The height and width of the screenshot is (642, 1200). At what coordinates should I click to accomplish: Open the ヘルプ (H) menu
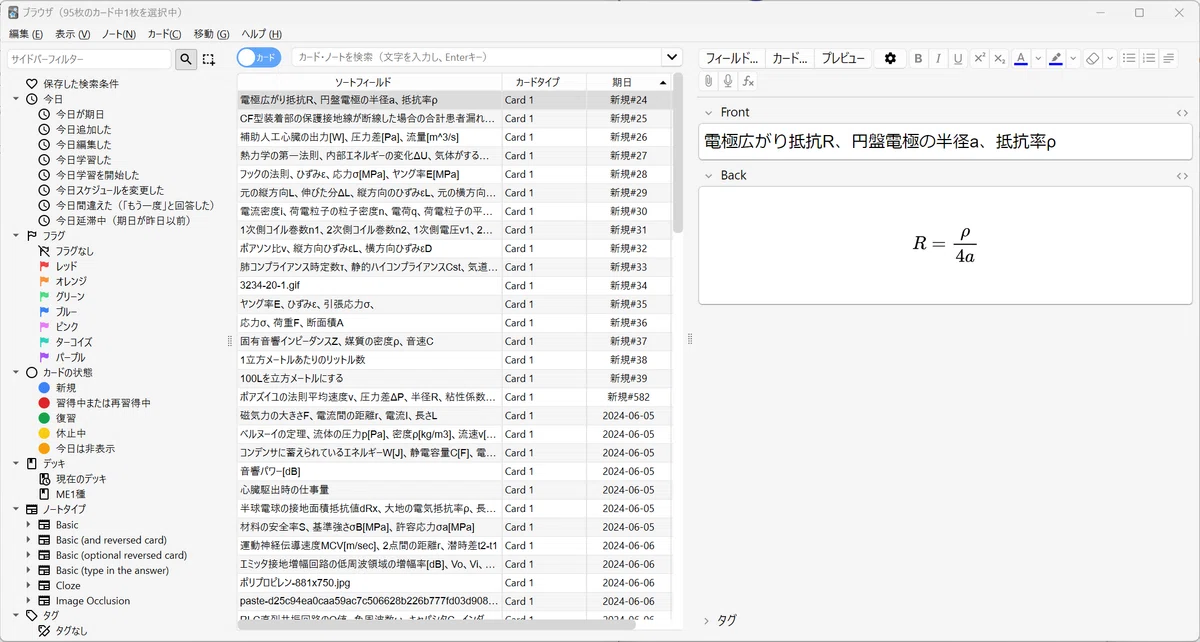click(261, 34)
